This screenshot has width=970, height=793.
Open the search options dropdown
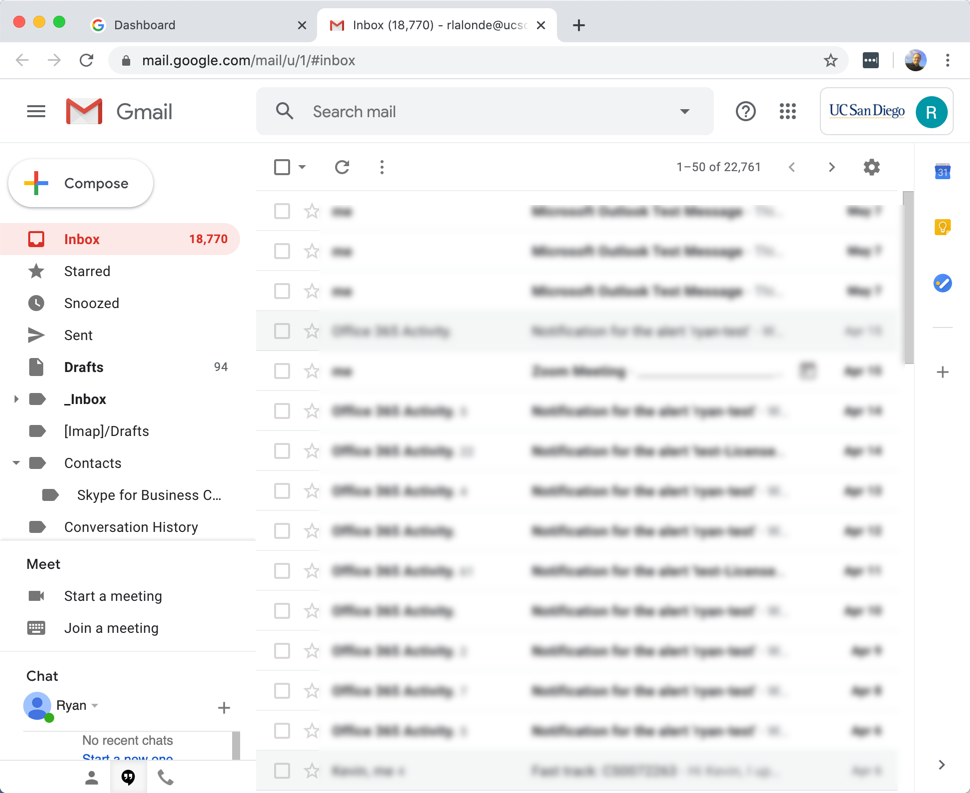[684, 111]
